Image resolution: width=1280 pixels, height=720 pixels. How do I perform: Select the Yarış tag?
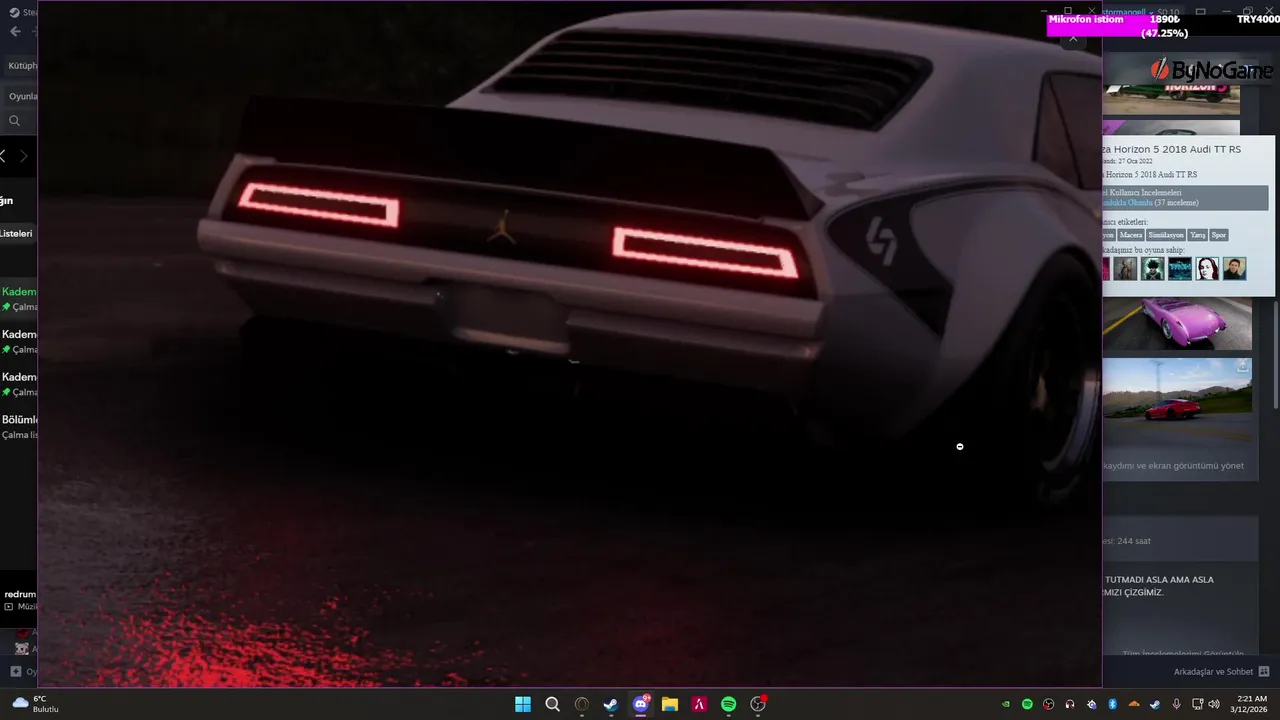pyautogui.click(x=1197, y=235)
